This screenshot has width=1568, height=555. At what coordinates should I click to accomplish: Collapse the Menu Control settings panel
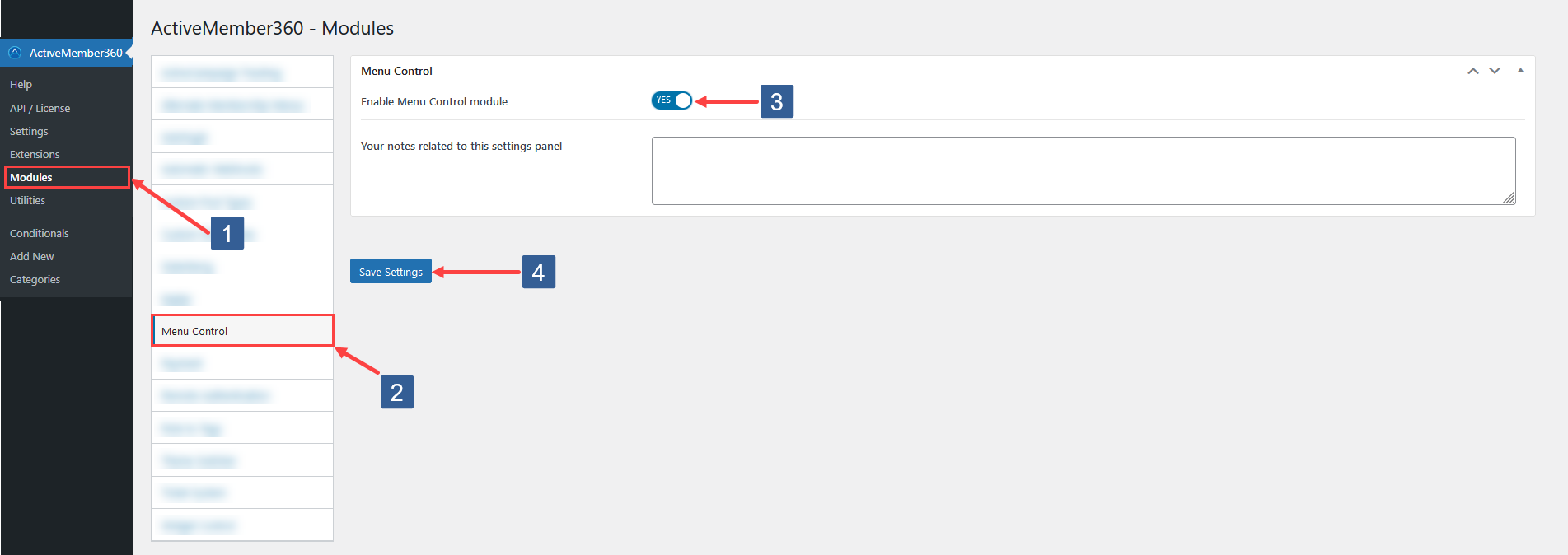tap(1520, 71)
